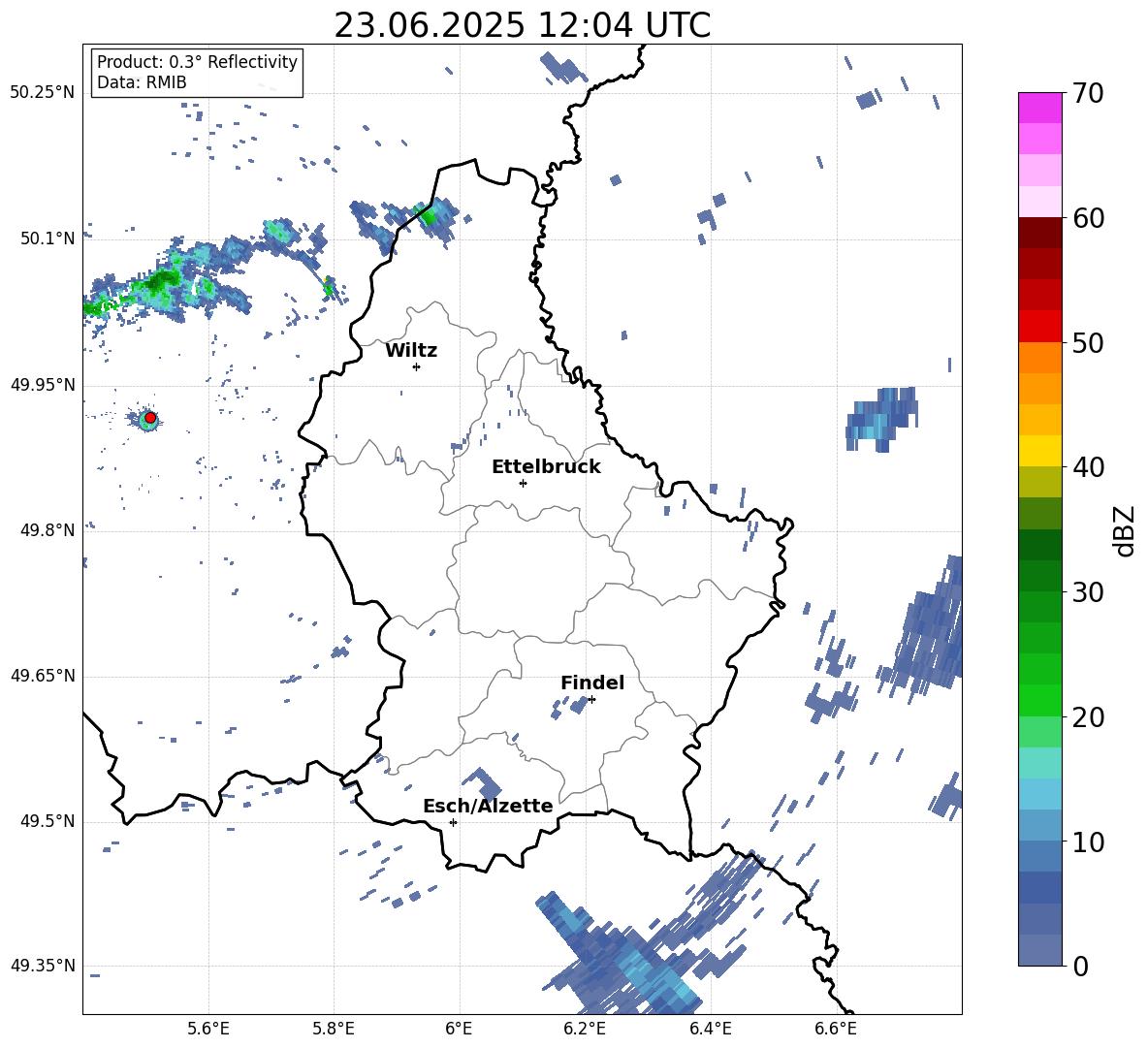Click the 49.65°N latitude tick label
1148x1048 pixels.
tap(43, 675)
